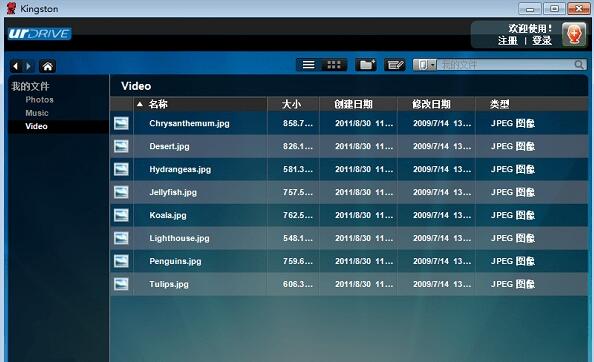Close the Kingston window
Image resolution: width=594 pixels, height=362 pixels.
578,8
